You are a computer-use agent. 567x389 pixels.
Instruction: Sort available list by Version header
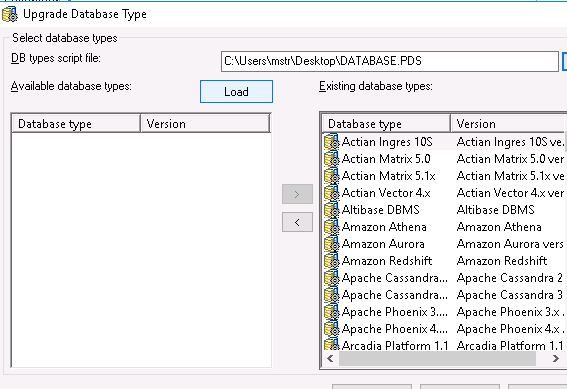click(x=205, y=124)
